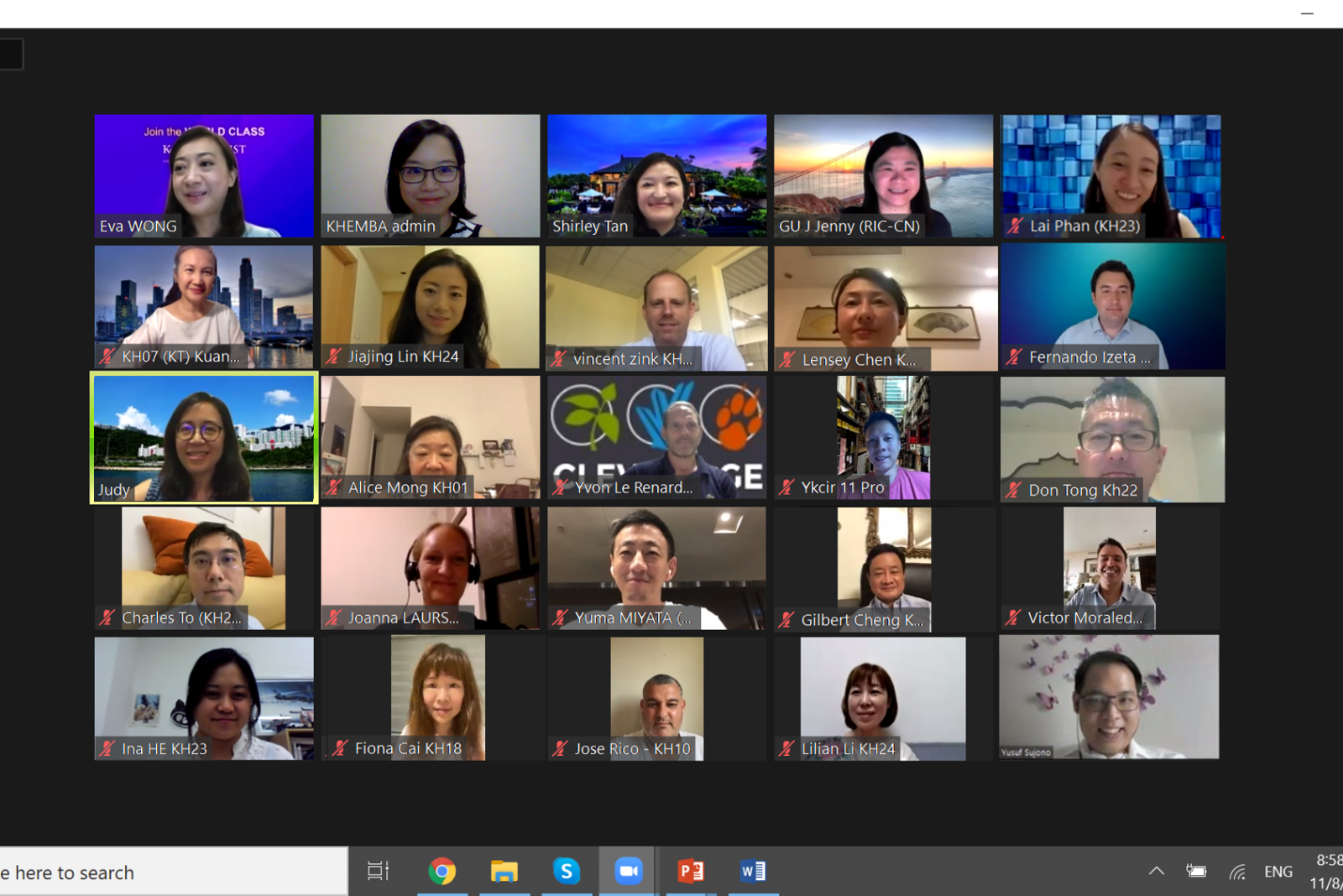1343x896 pixels.
Task: Open Google Chrome from the taskbar
Action: point(442,872)
